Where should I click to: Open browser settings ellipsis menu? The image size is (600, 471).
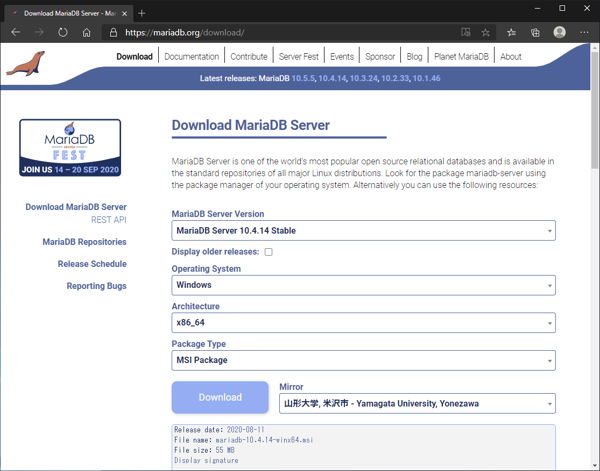click(584, 33)
